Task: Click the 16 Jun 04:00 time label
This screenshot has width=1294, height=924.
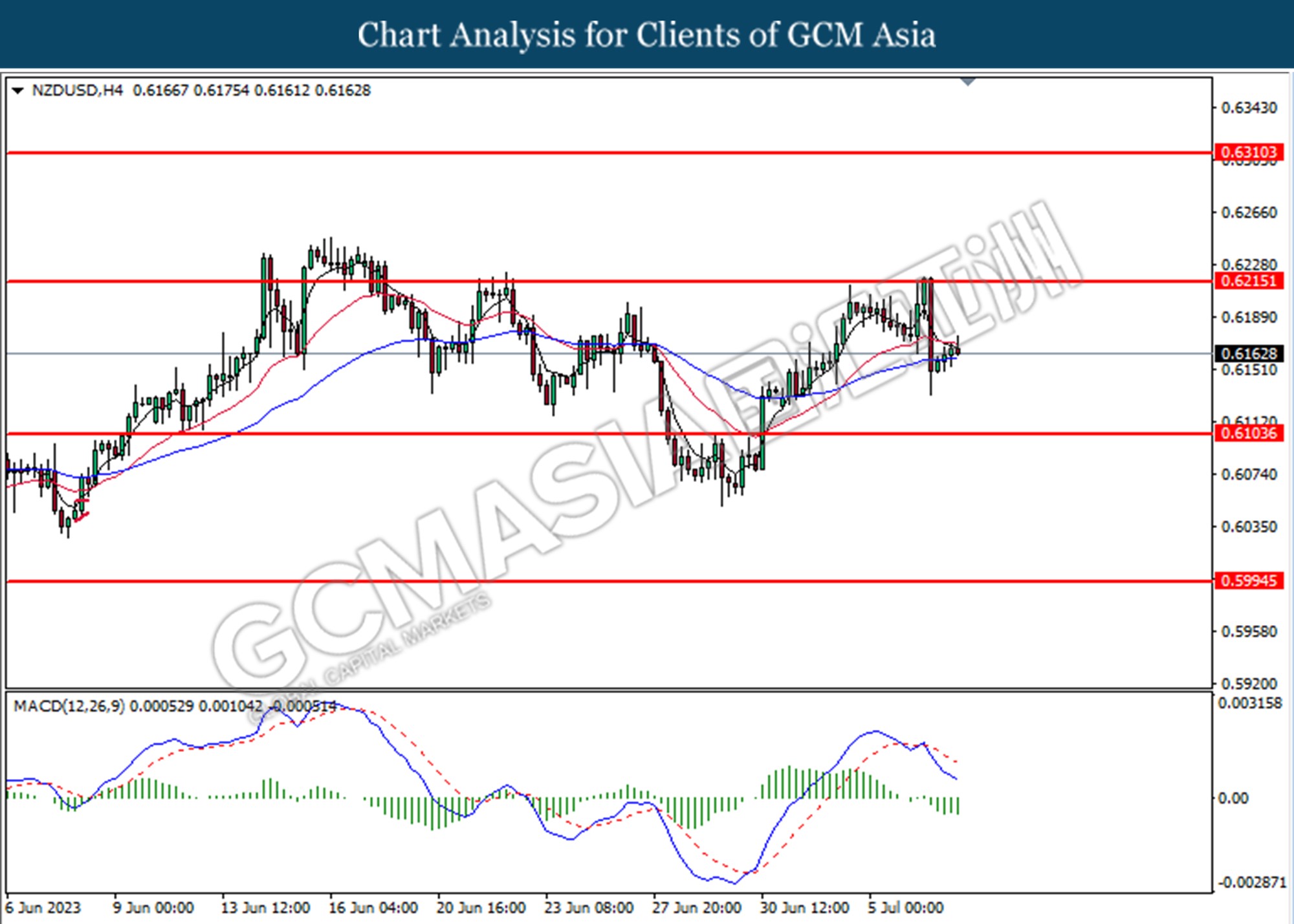Action: [373, 908]
